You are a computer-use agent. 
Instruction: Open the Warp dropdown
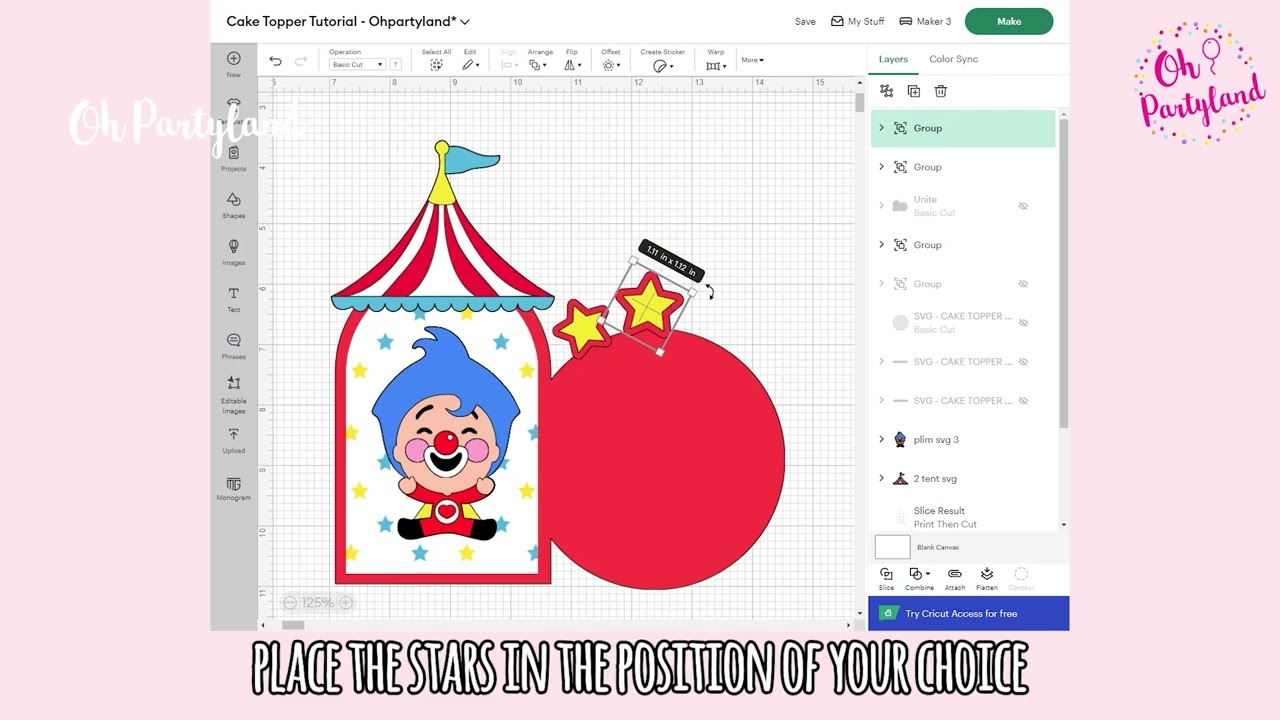click(716, 65)
